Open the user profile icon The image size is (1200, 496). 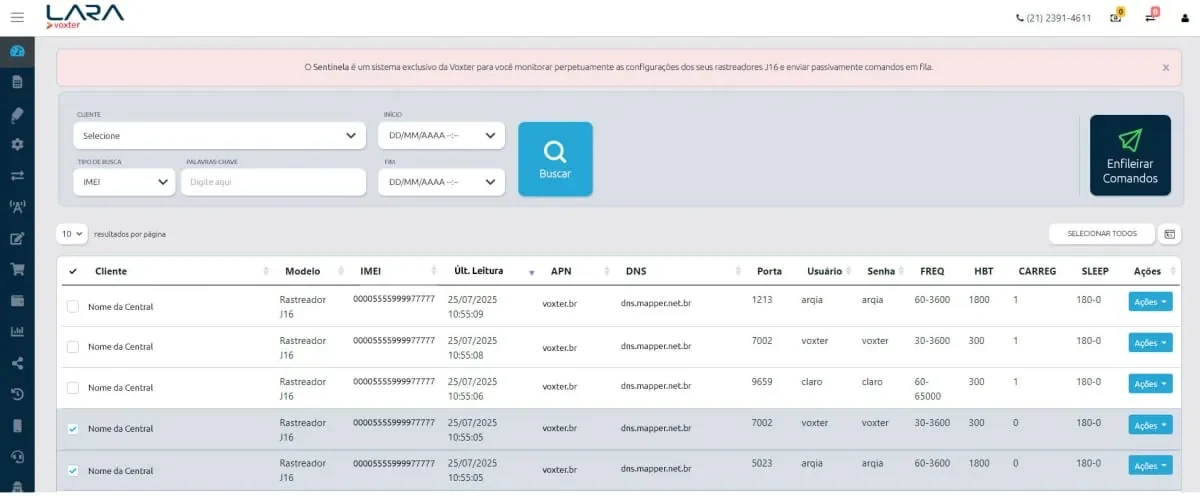(x=1183, y=17)
